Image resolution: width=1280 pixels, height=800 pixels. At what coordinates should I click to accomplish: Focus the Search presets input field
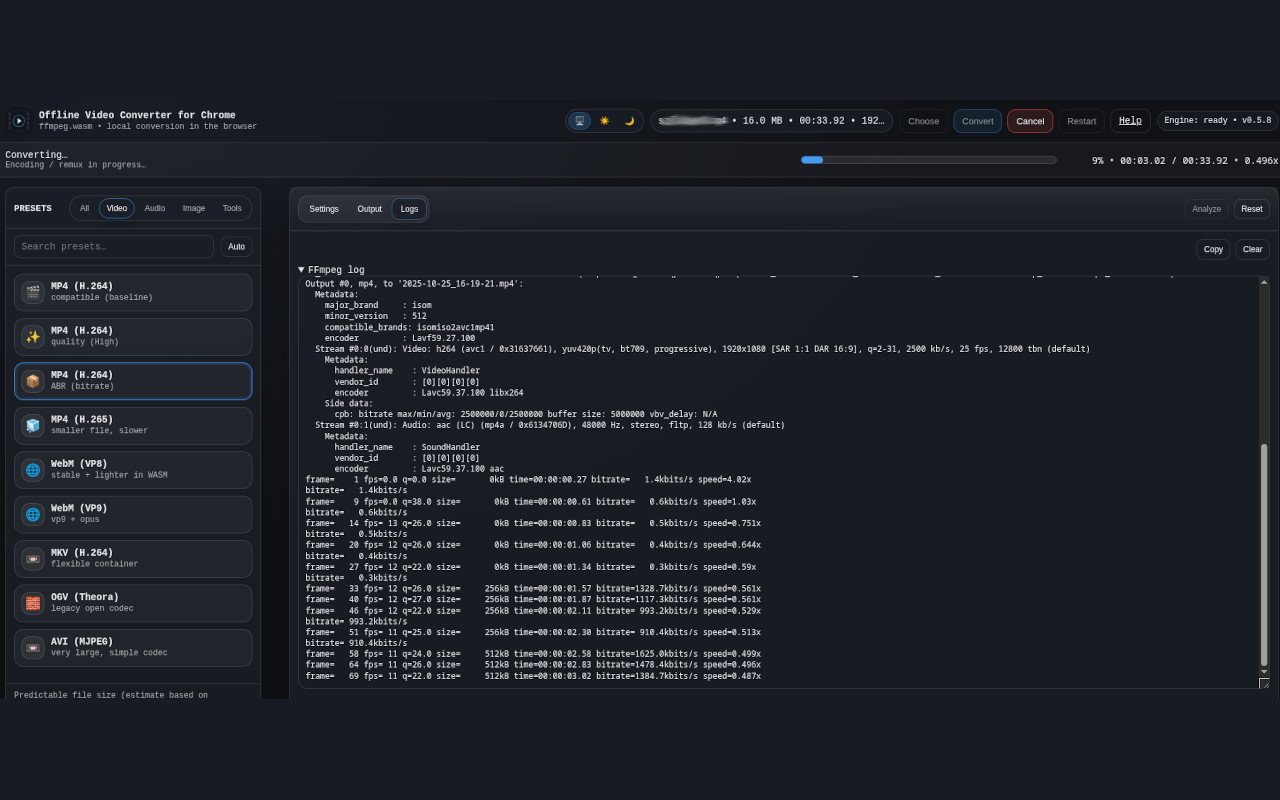click(114, 247)
